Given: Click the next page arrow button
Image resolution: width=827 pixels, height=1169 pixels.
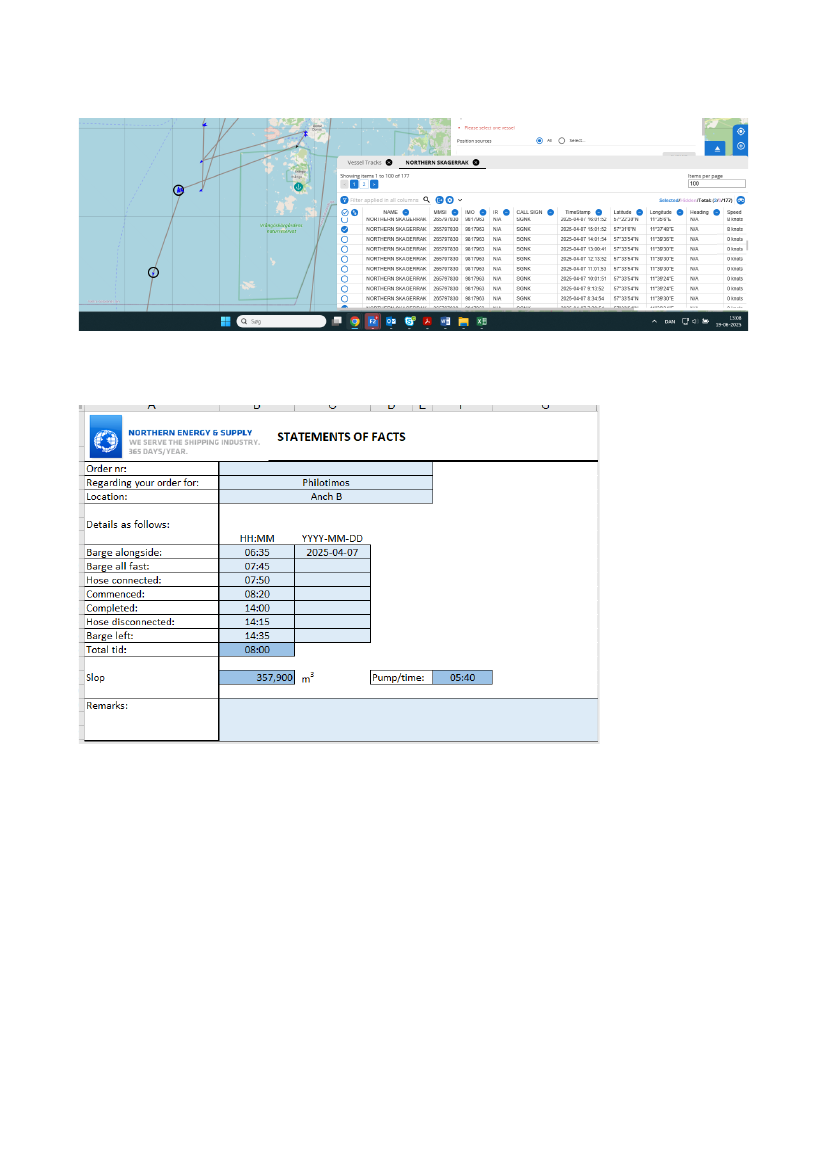Looking at the screenshot, I should pyautogui.click(x=374, y=184).
